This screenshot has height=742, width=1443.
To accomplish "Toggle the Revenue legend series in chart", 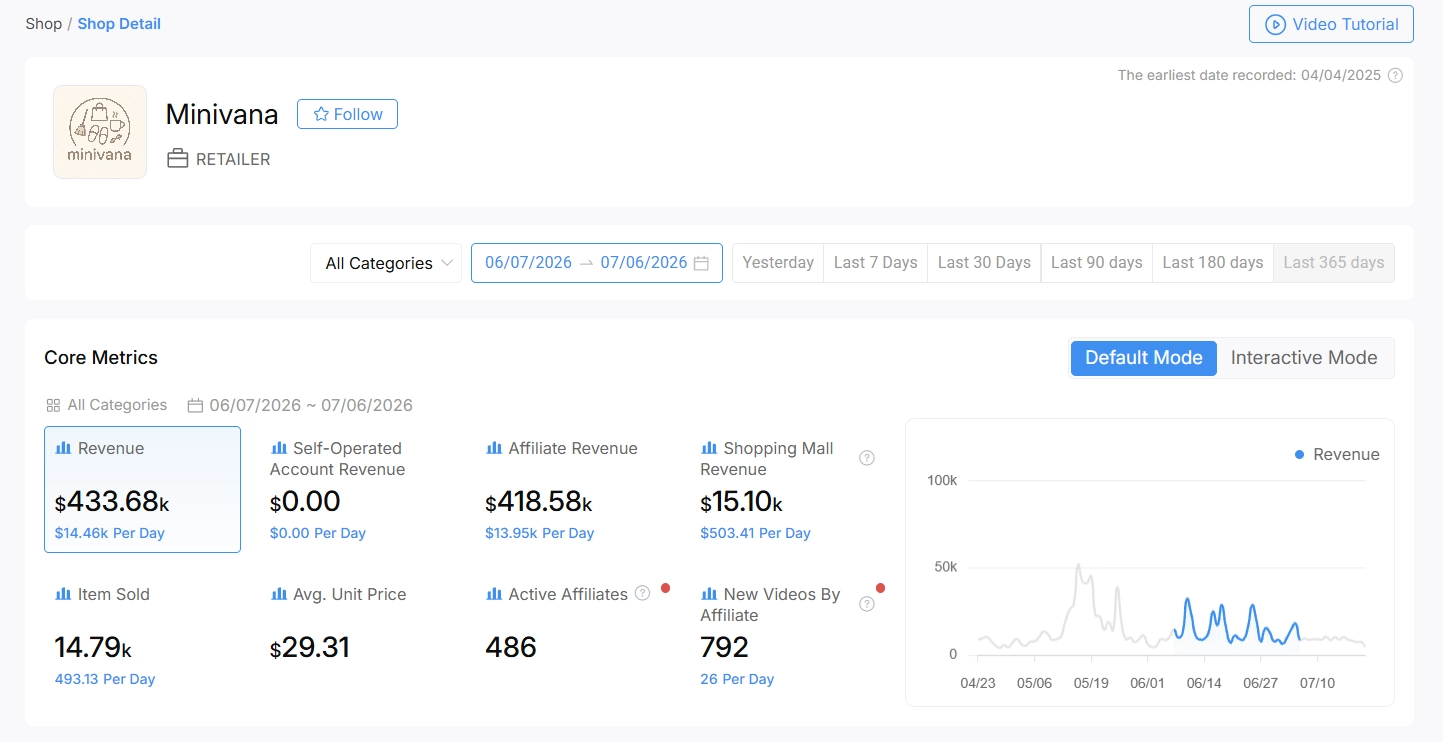I will [1337, 454].
